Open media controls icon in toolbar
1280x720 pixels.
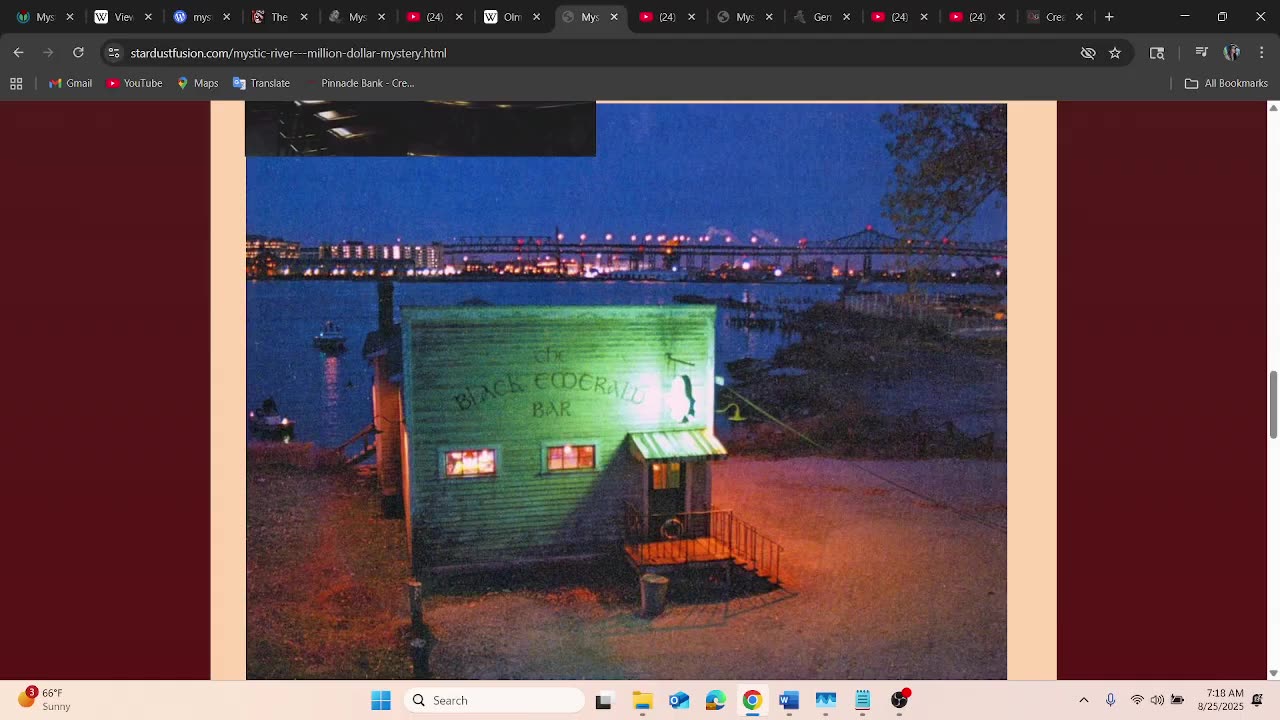1202,53
